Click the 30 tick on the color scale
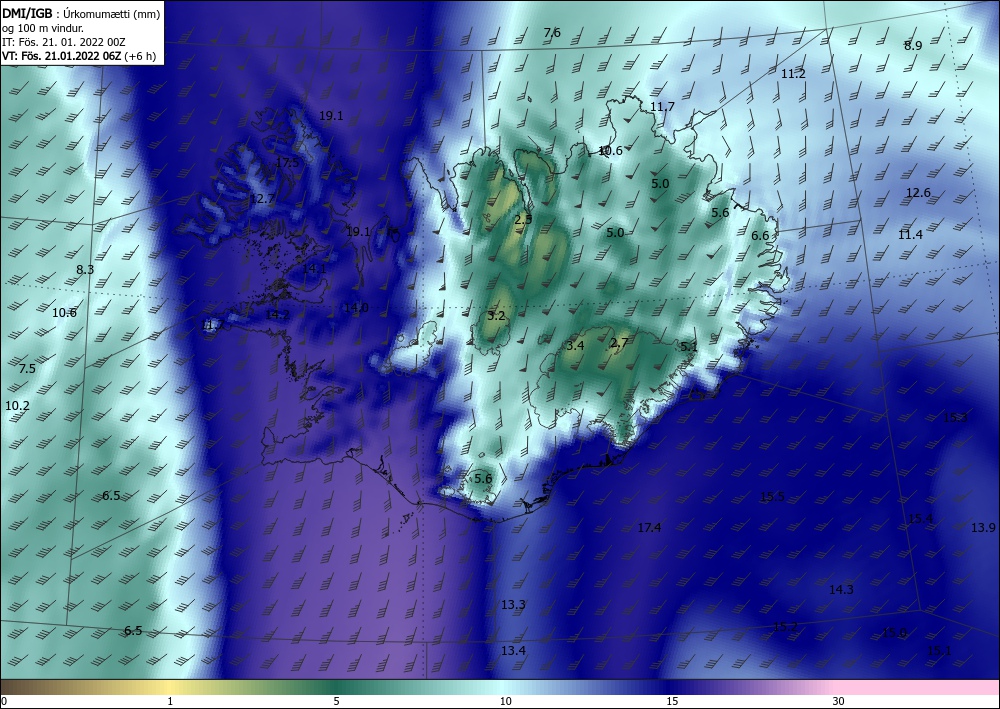Image resolution: width=1000 pixels, height=709 pixels. [839, 701]
